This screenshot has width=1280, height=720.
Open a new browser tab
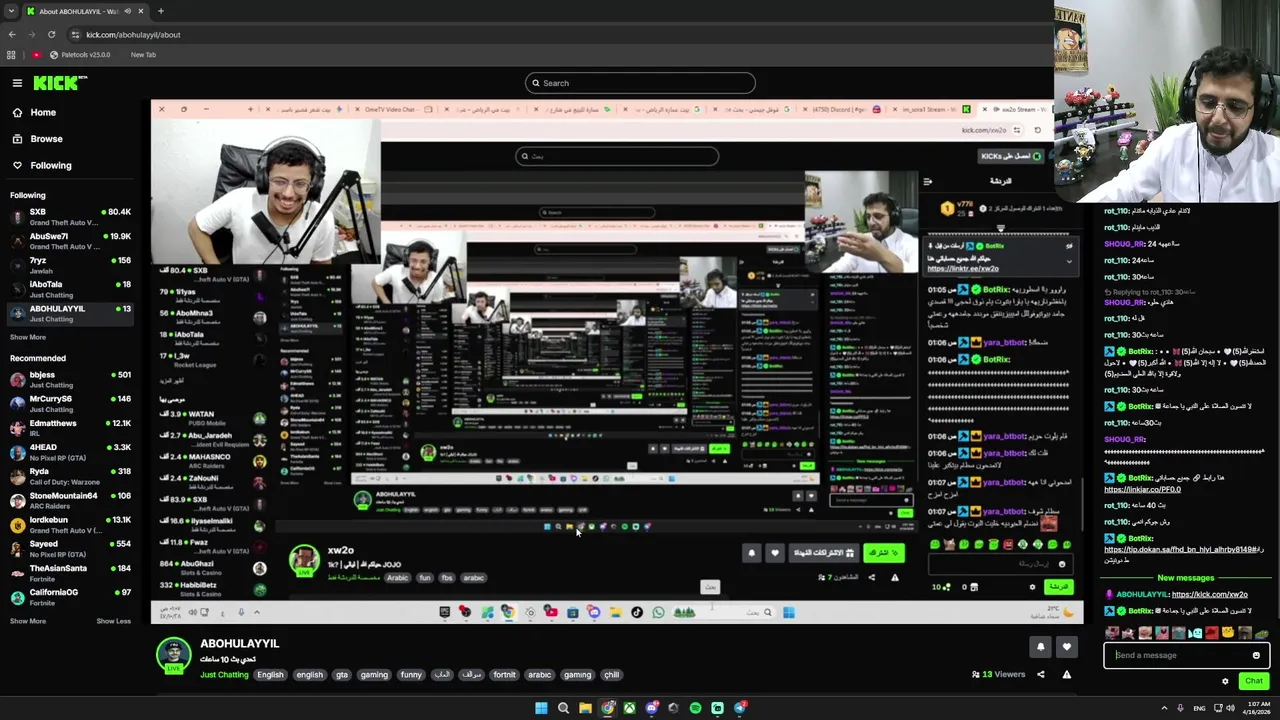coord(160,11)
